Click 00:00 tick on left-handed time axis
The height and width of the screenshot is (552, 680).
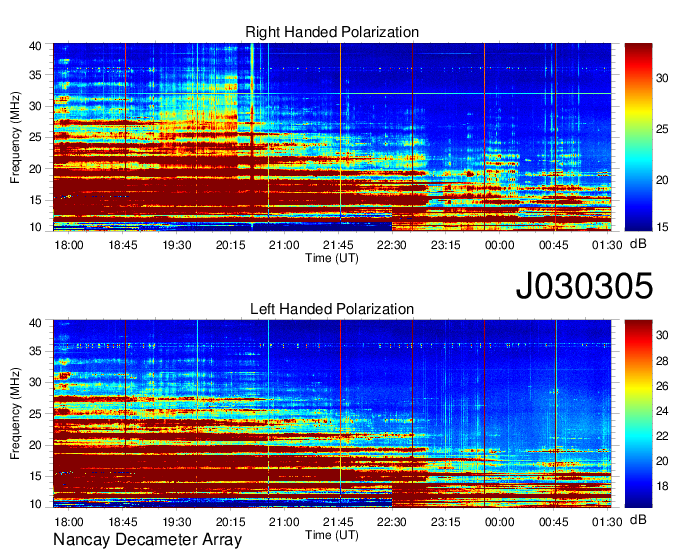click(499, 522)
